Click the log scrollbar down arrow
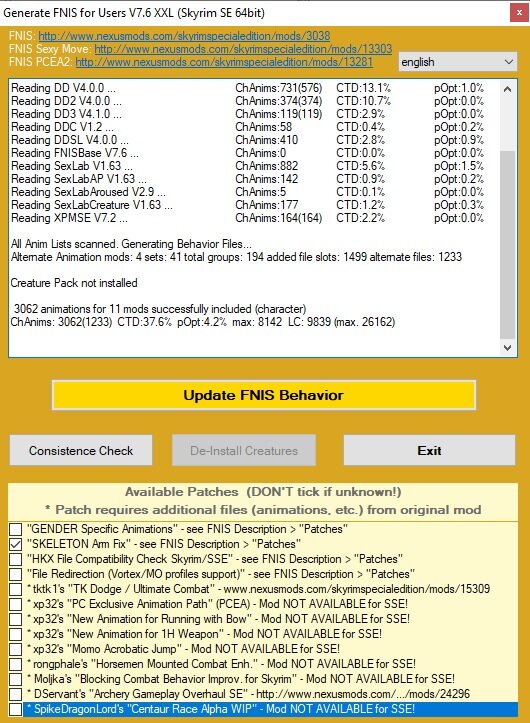Viewport: 530px width, 723px height. pyautogui.click(x=507, y=348)
